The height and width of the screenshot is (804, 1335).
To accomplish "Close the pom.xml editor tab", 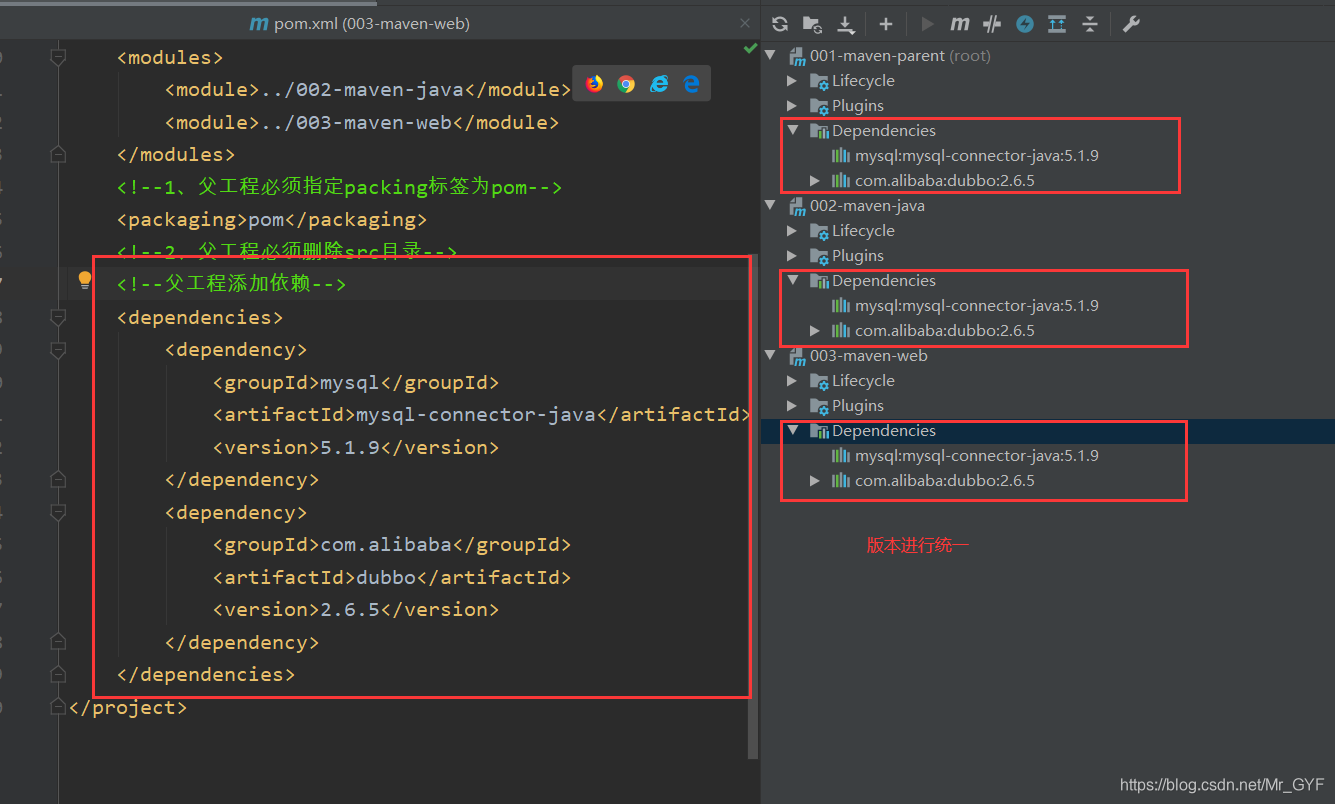I will click(744, 23).
